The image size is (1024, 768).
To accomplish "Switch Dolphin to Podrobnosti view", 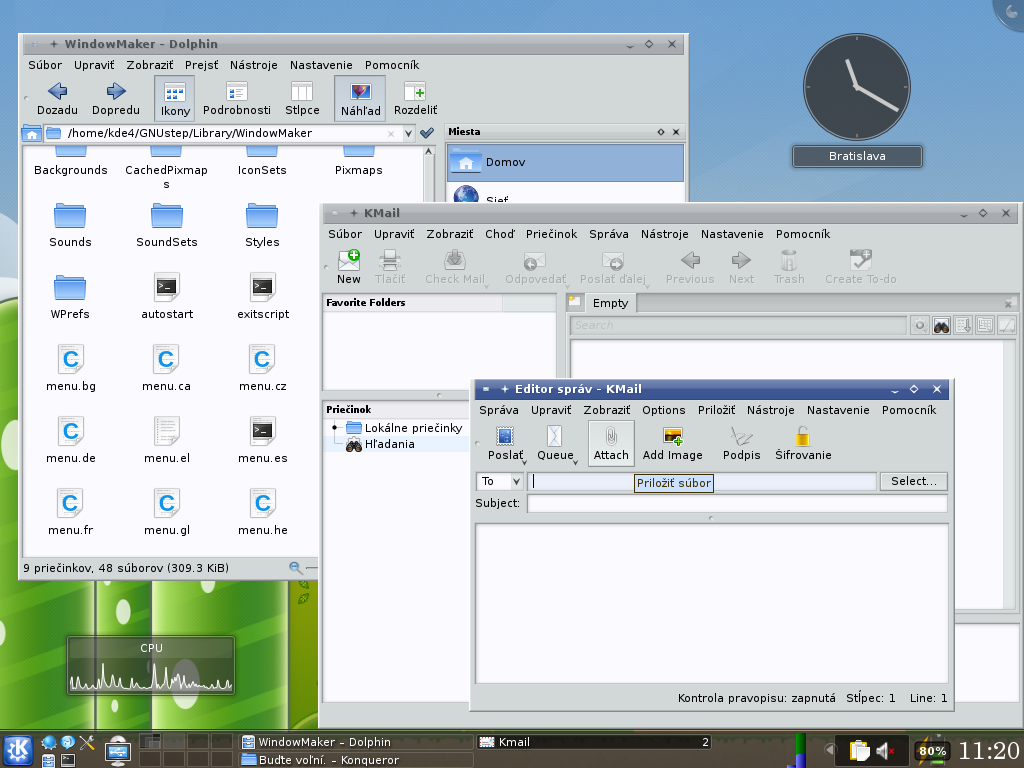I will pyautogui.click(x=236, y=99).
